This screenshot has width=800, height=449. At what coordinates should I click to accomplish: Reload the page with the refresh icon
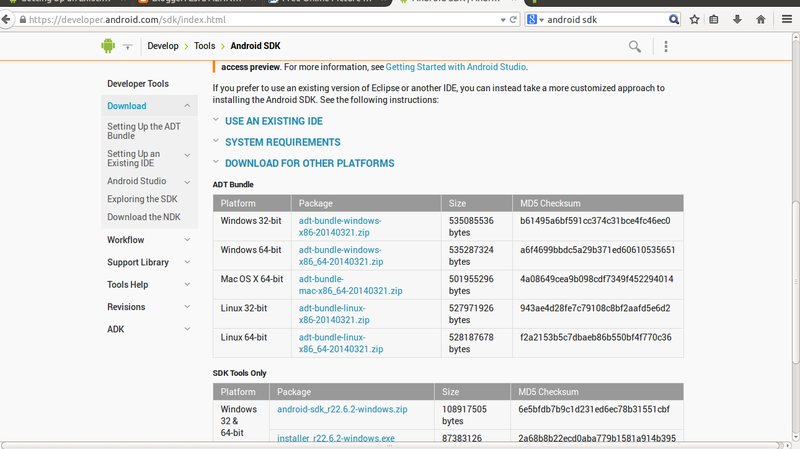tap(513, 19)
